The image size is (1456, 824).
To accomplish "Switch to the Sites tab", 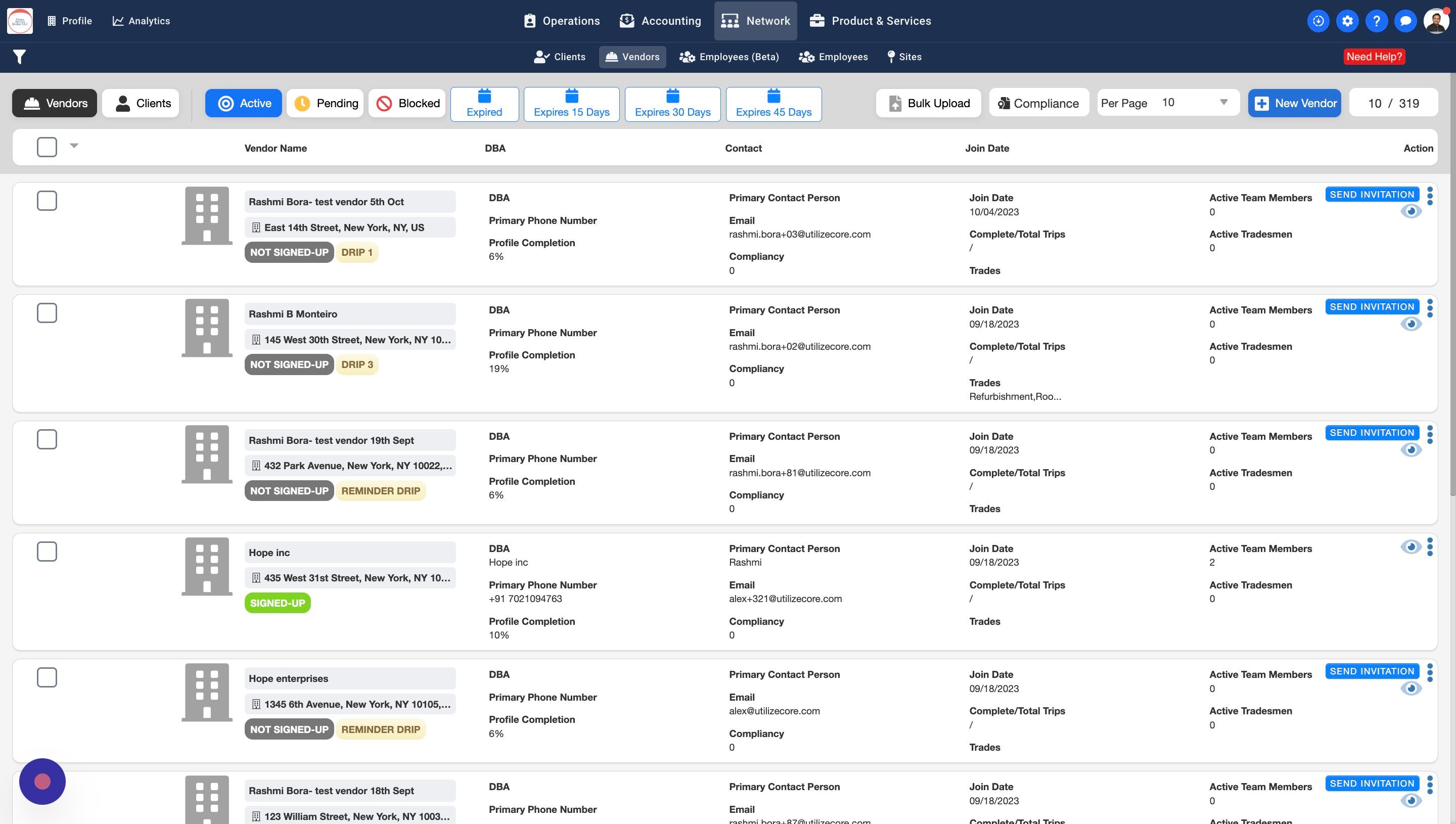I will tap(904, 57).
